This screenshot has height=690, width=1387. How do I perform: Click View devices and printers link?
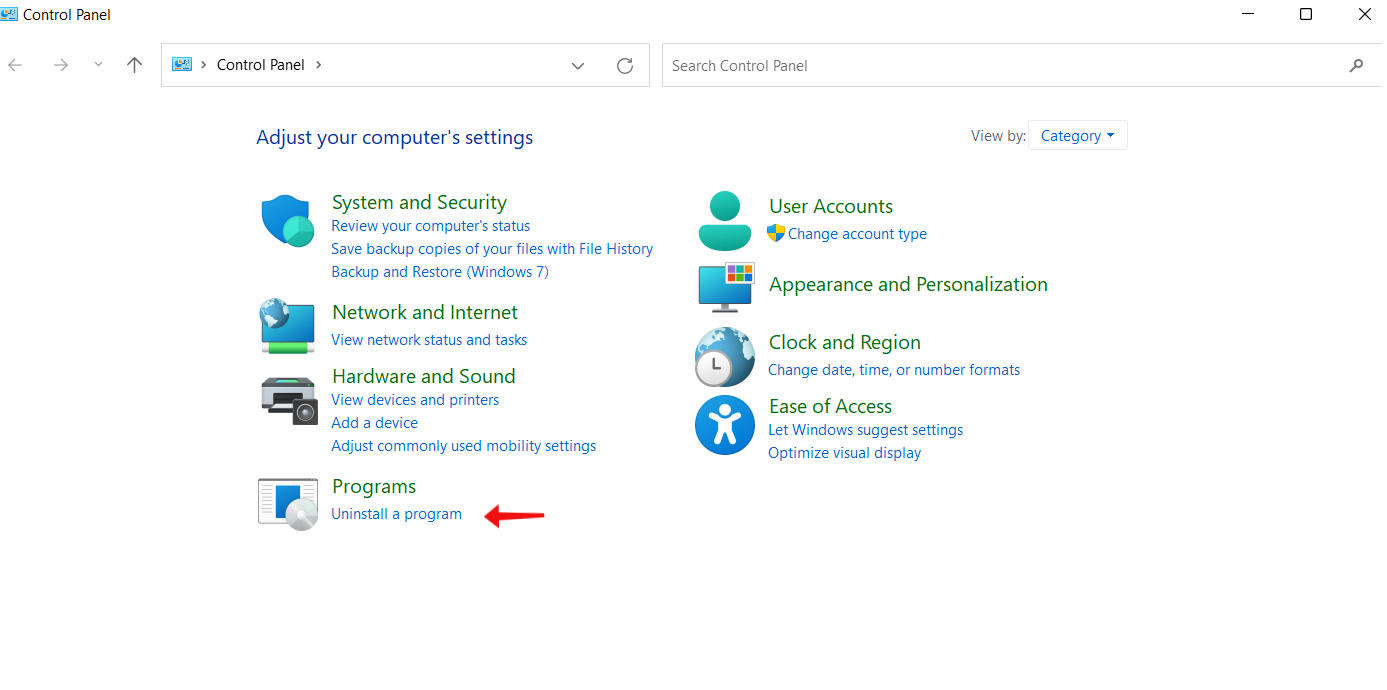click(x=415, y=400)
